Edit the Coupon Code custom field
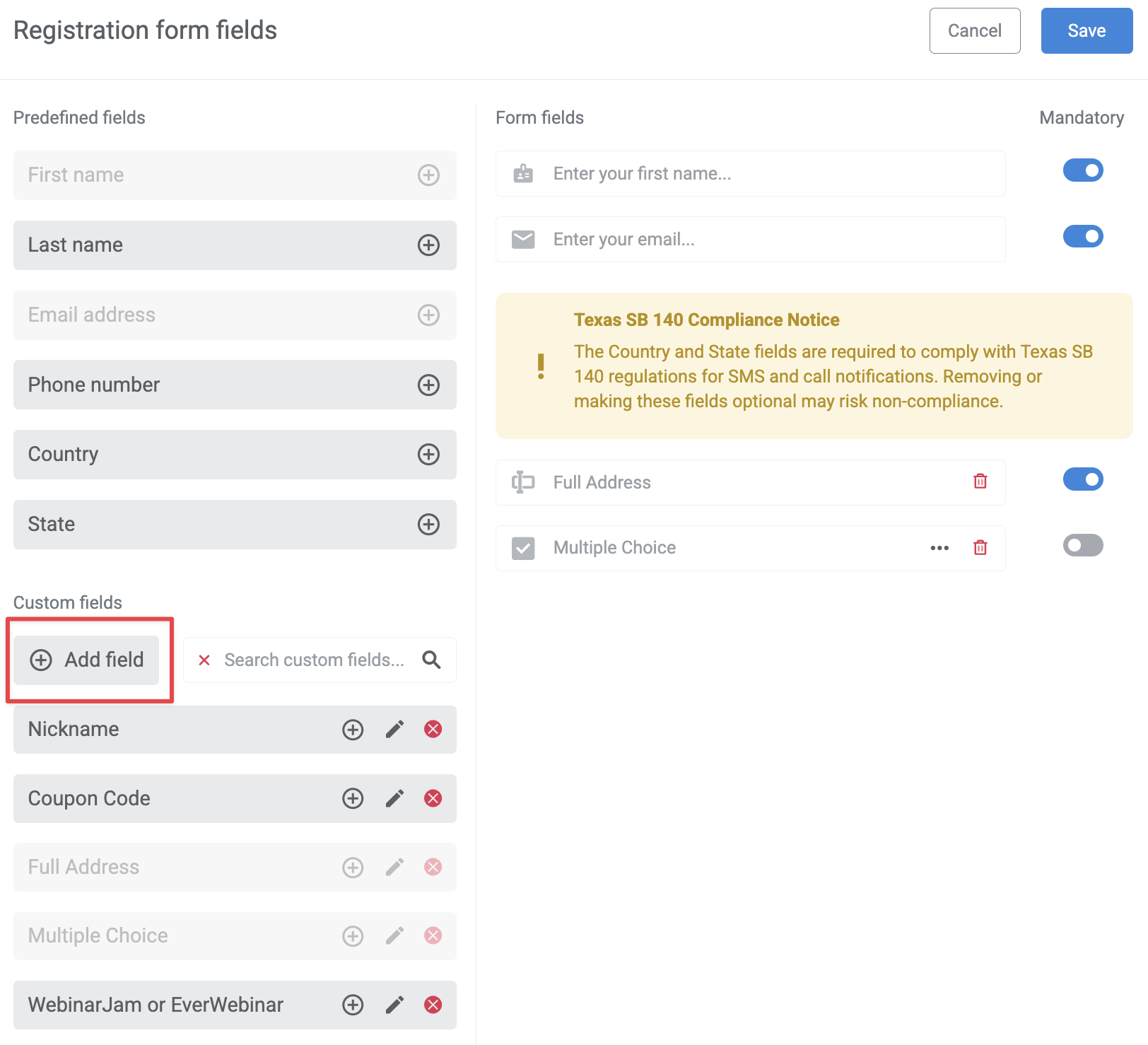Image resolution: width=1148 pixels, height=1045 pixels. (x=394, y=798)
